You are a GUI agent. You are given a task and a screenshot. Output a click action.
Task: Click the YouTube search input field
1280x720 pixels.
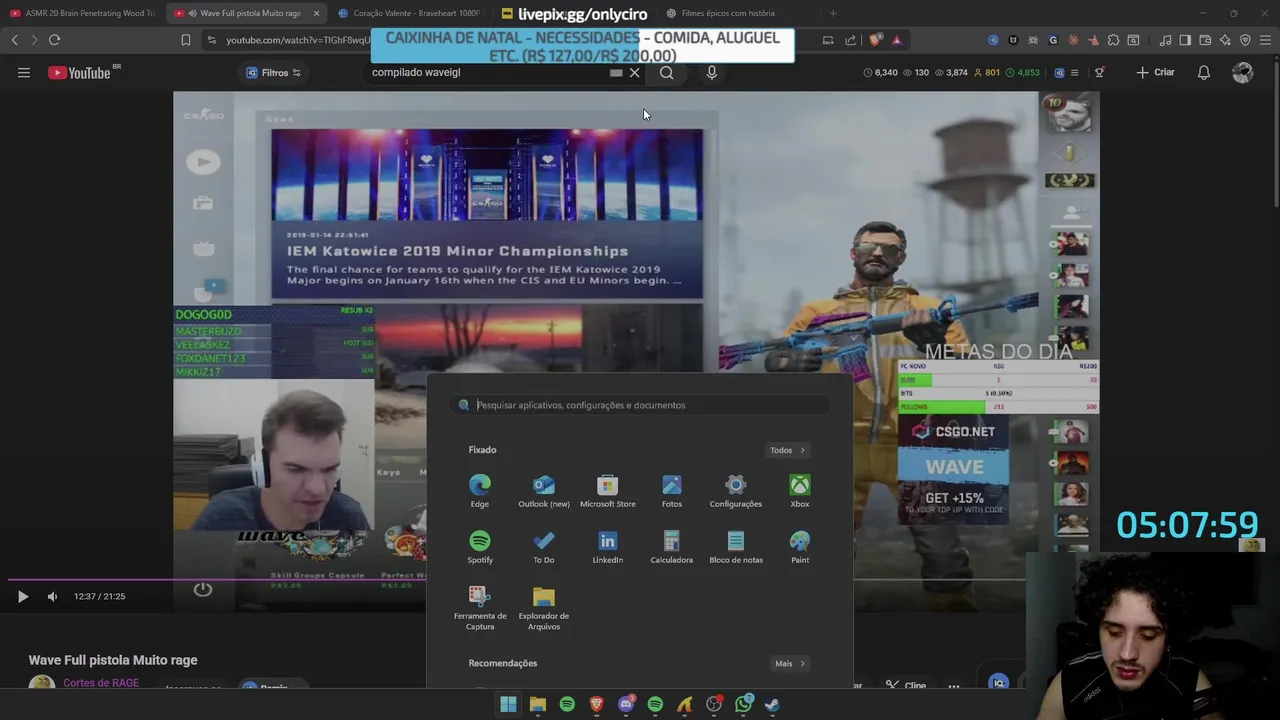pyautogui.click(x=490, y=72)
